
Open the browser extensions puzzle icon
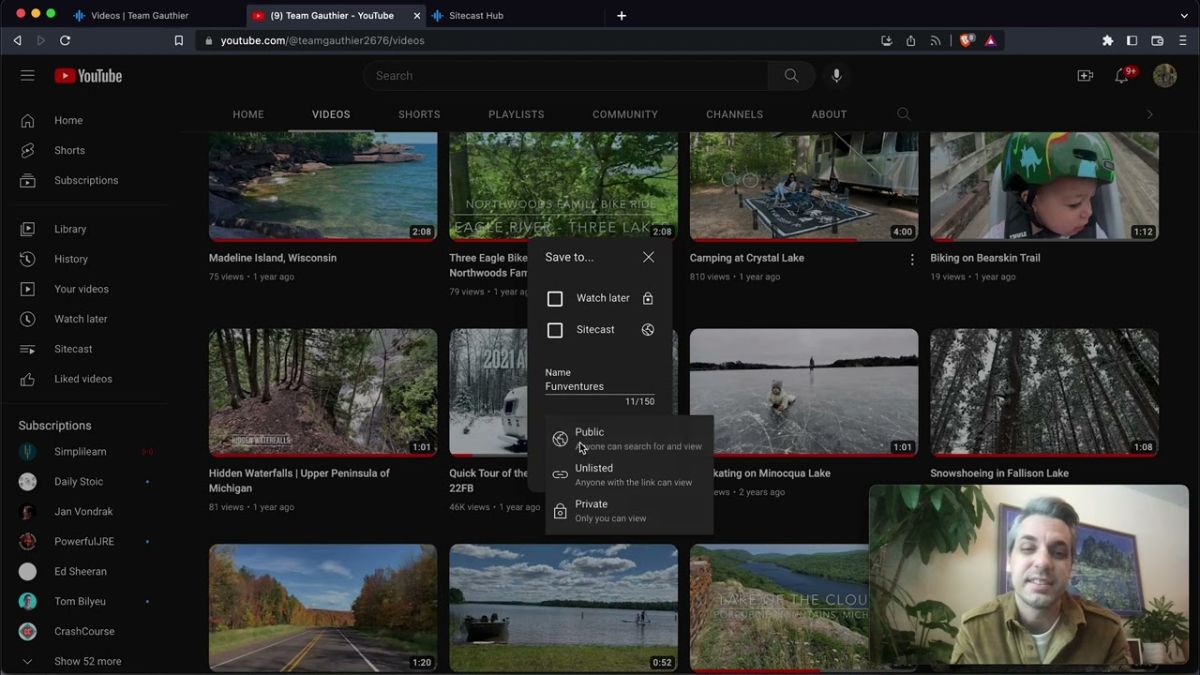pyautogui.click(x=1108, y=41)
